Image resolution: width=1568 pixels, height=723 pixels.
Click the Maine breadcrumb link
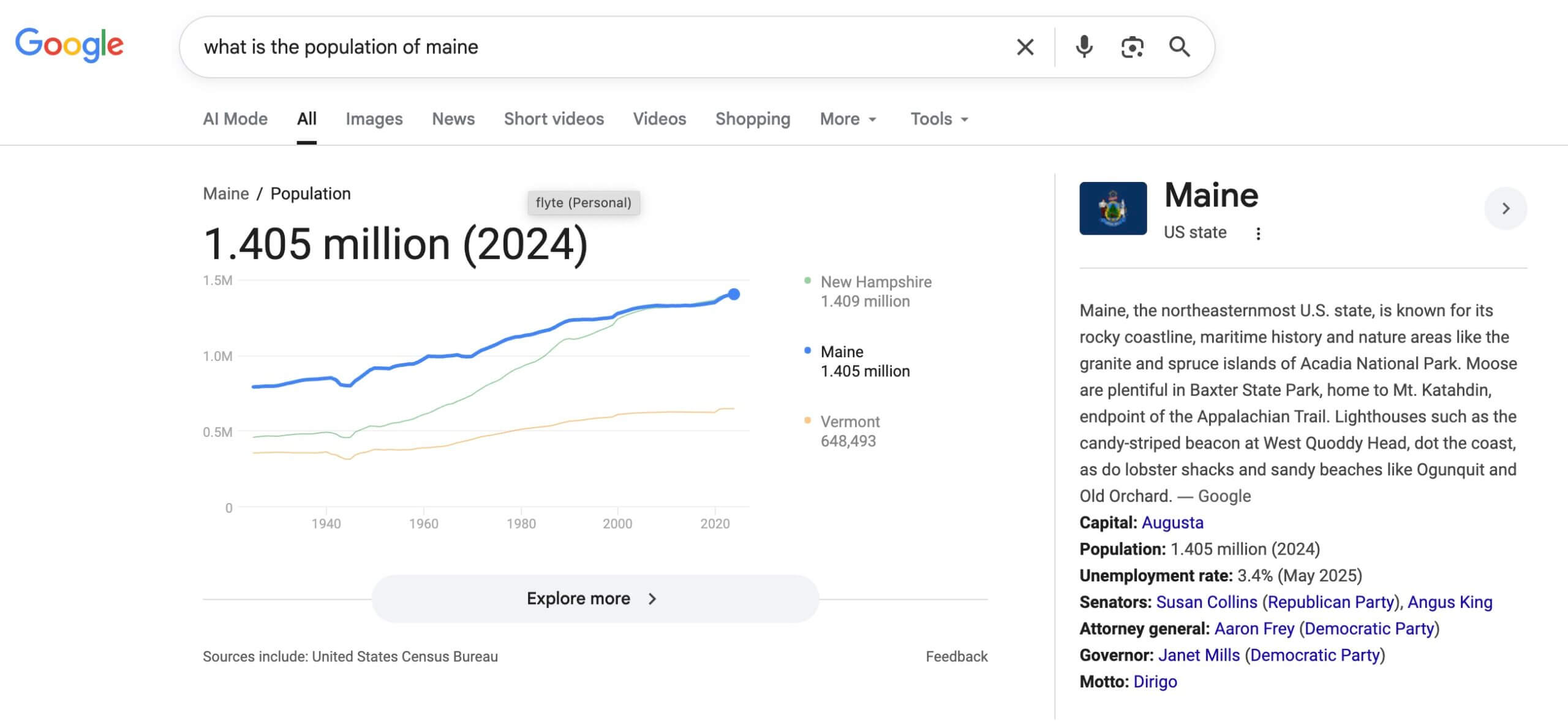(x=226, y=194)
